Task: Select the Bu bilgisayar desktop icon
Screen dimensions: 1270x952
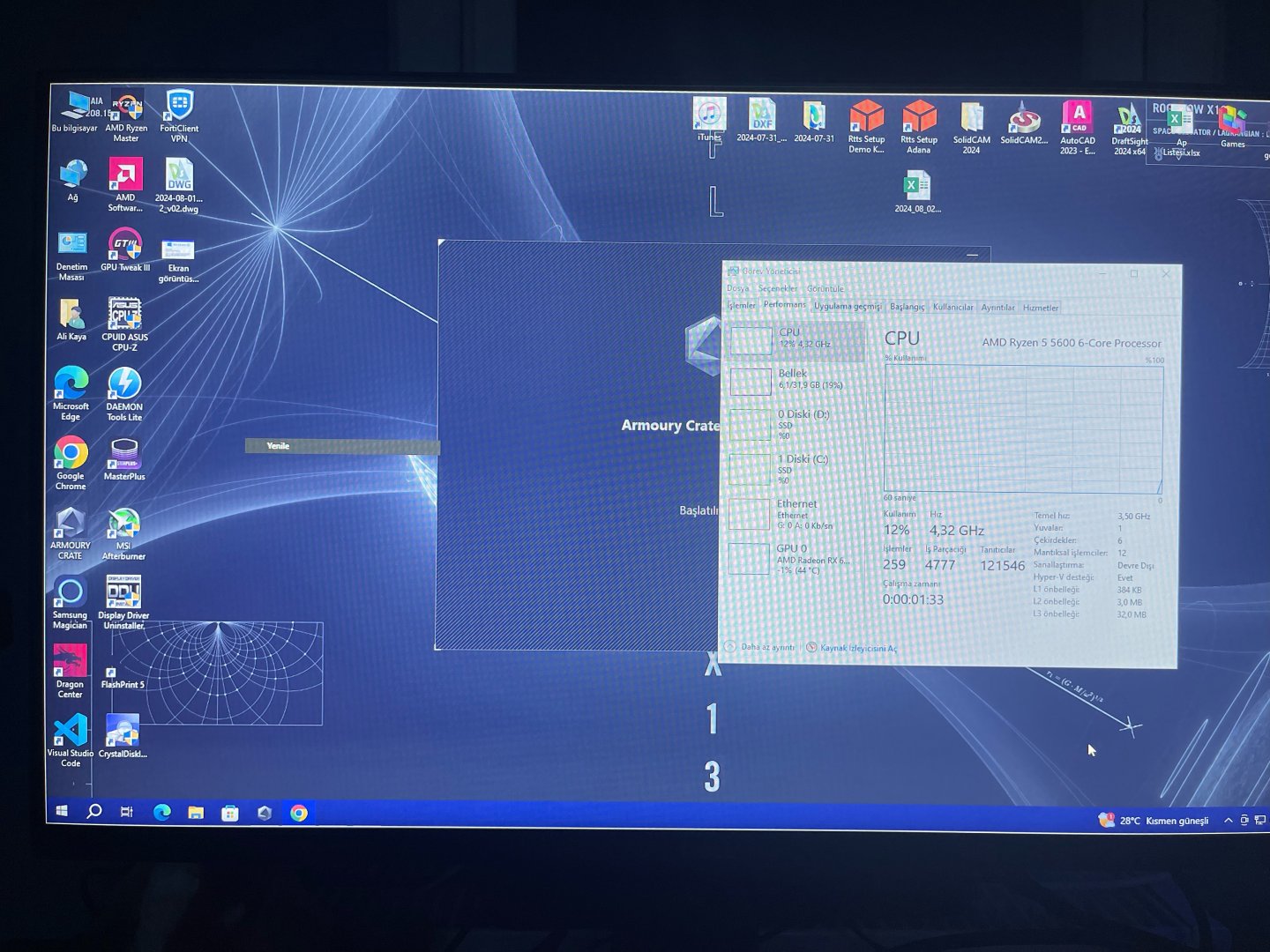Action: pyautogui.click(x=74, y=112)
